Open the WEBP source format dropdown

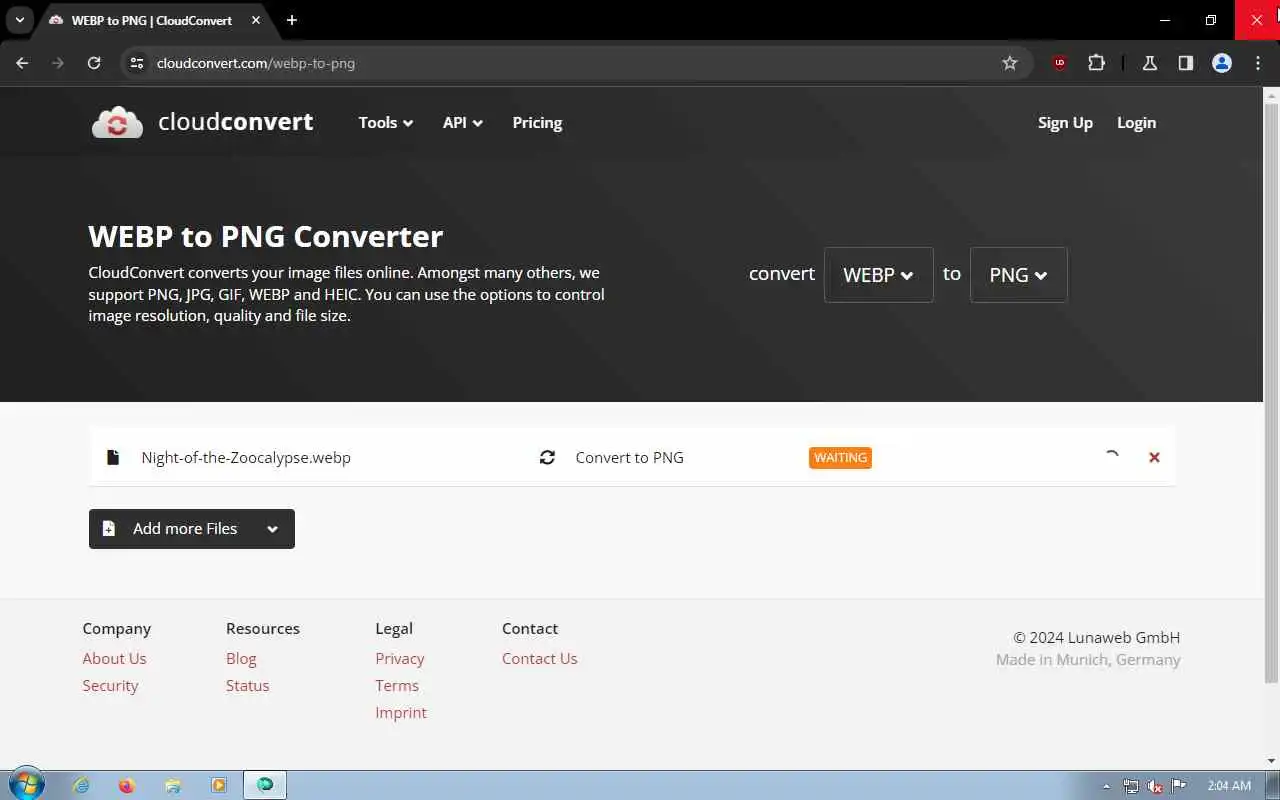coord(879,275)
